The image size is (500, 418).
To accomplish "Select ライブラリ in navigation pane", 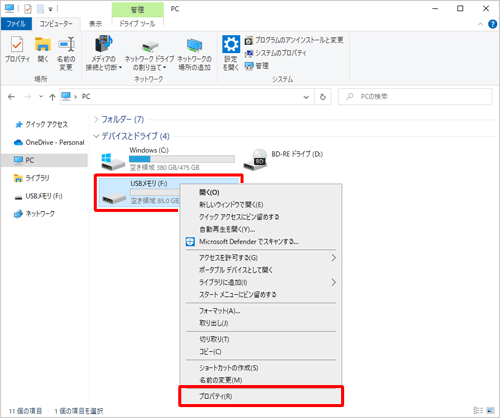I will 32,178.
